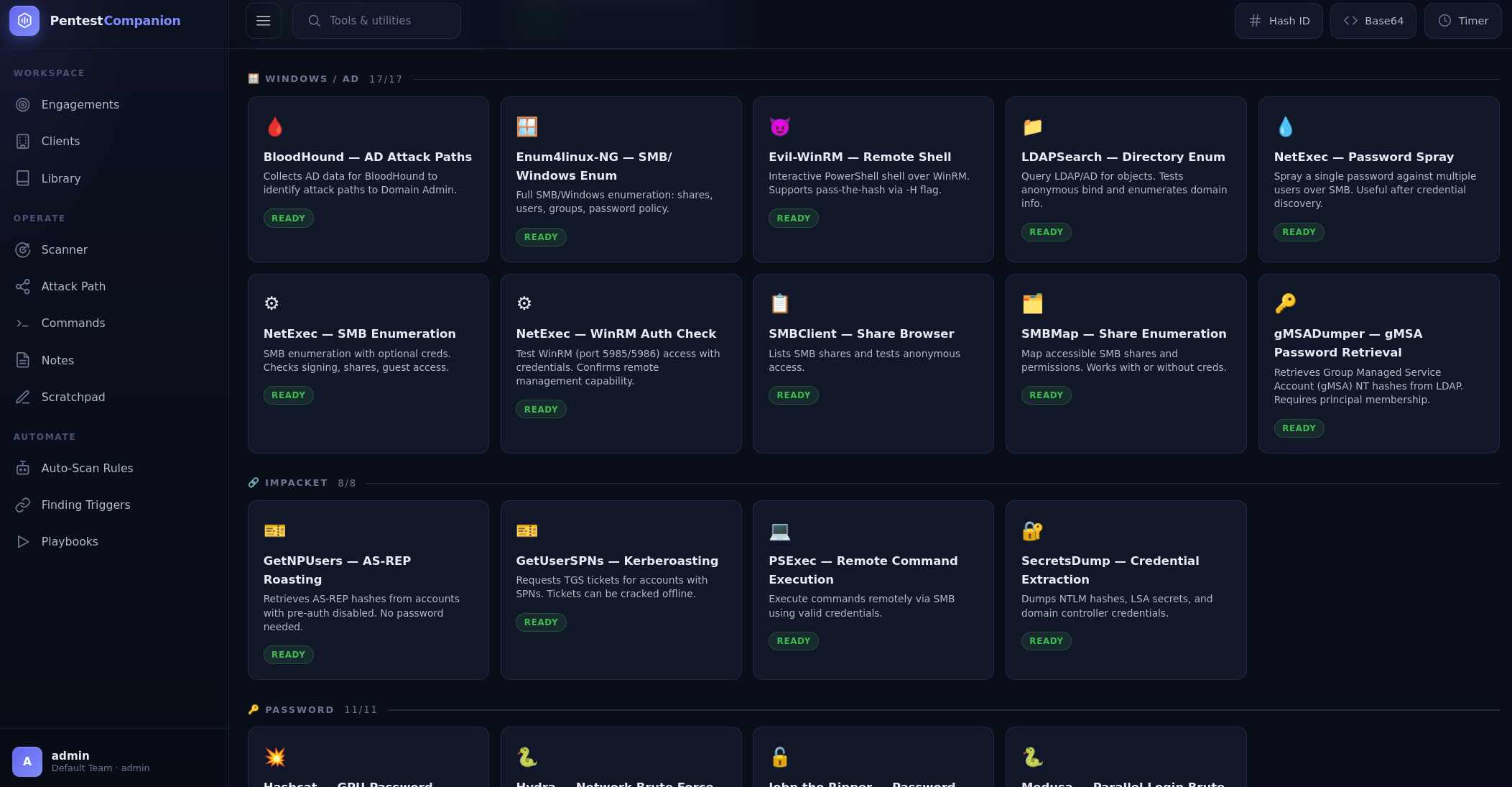Open the Hash ID utility
The height and width of the screenshot is (787, 1512).
1279,21
